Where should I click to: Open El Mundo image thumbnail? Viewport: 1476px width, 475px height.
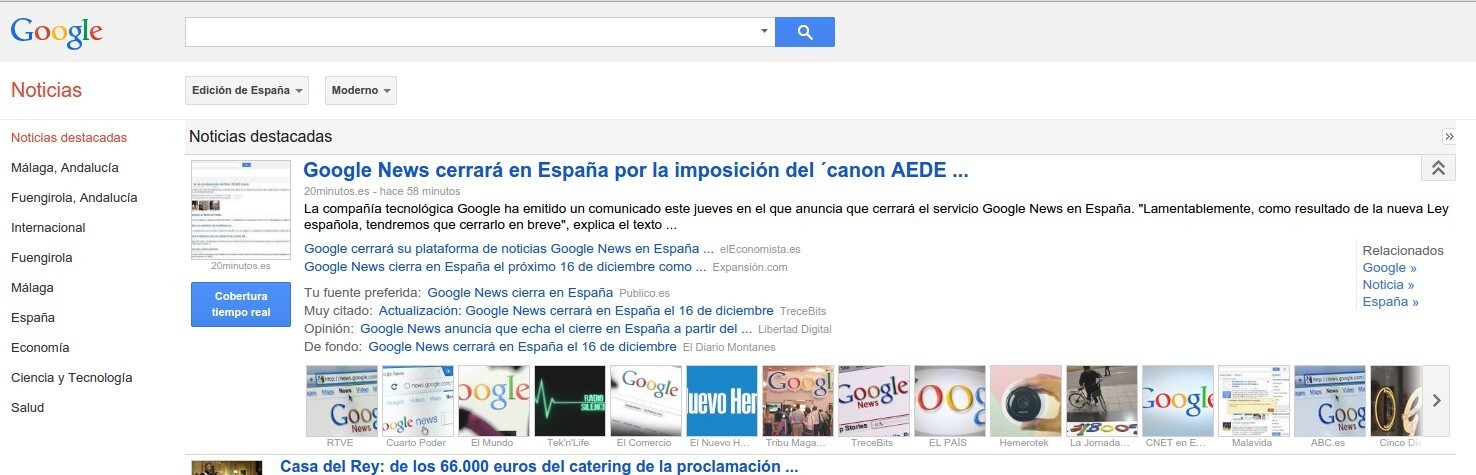coord(494,401)
